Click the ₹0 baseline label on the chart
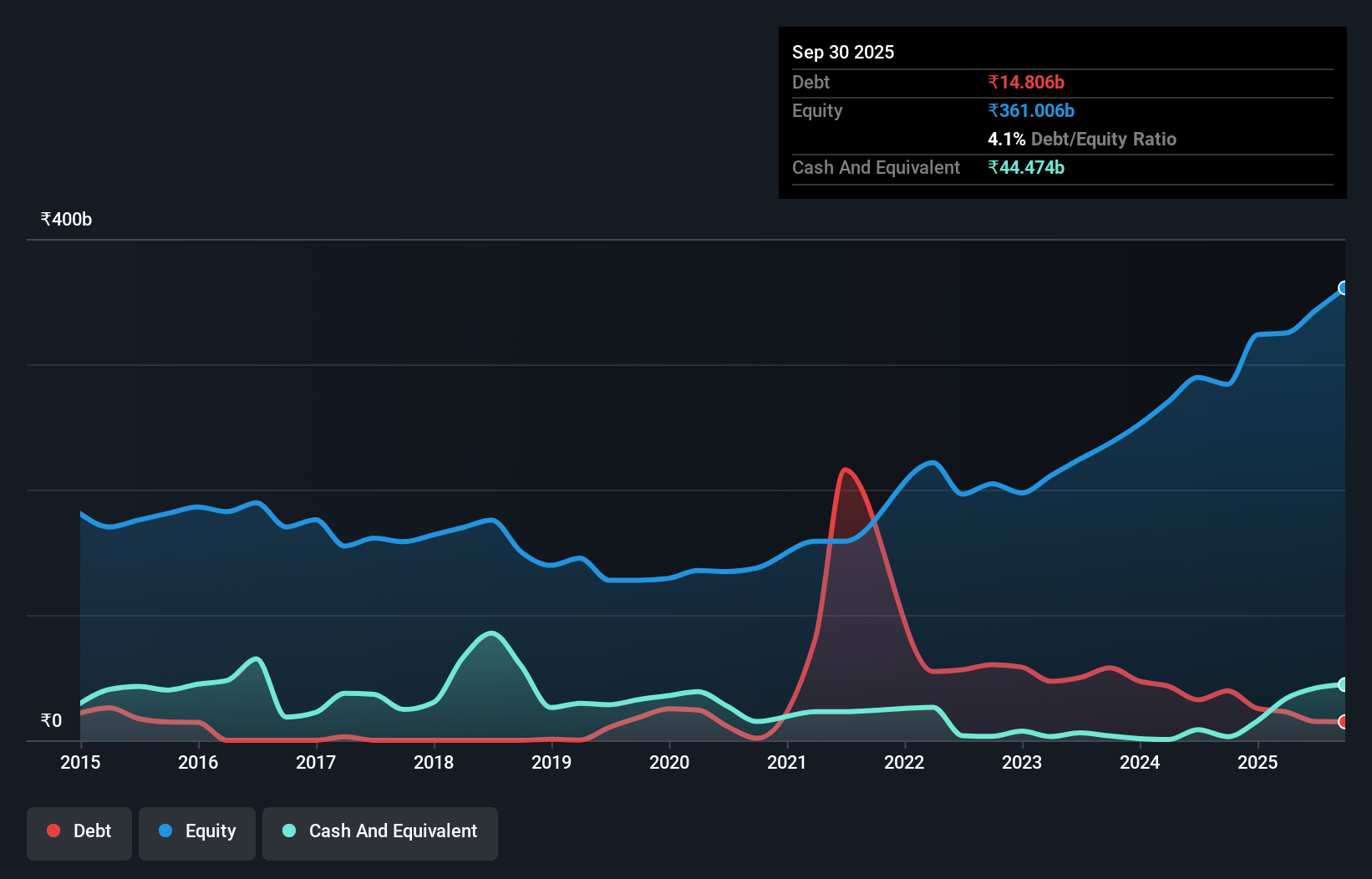 (50, 719)
